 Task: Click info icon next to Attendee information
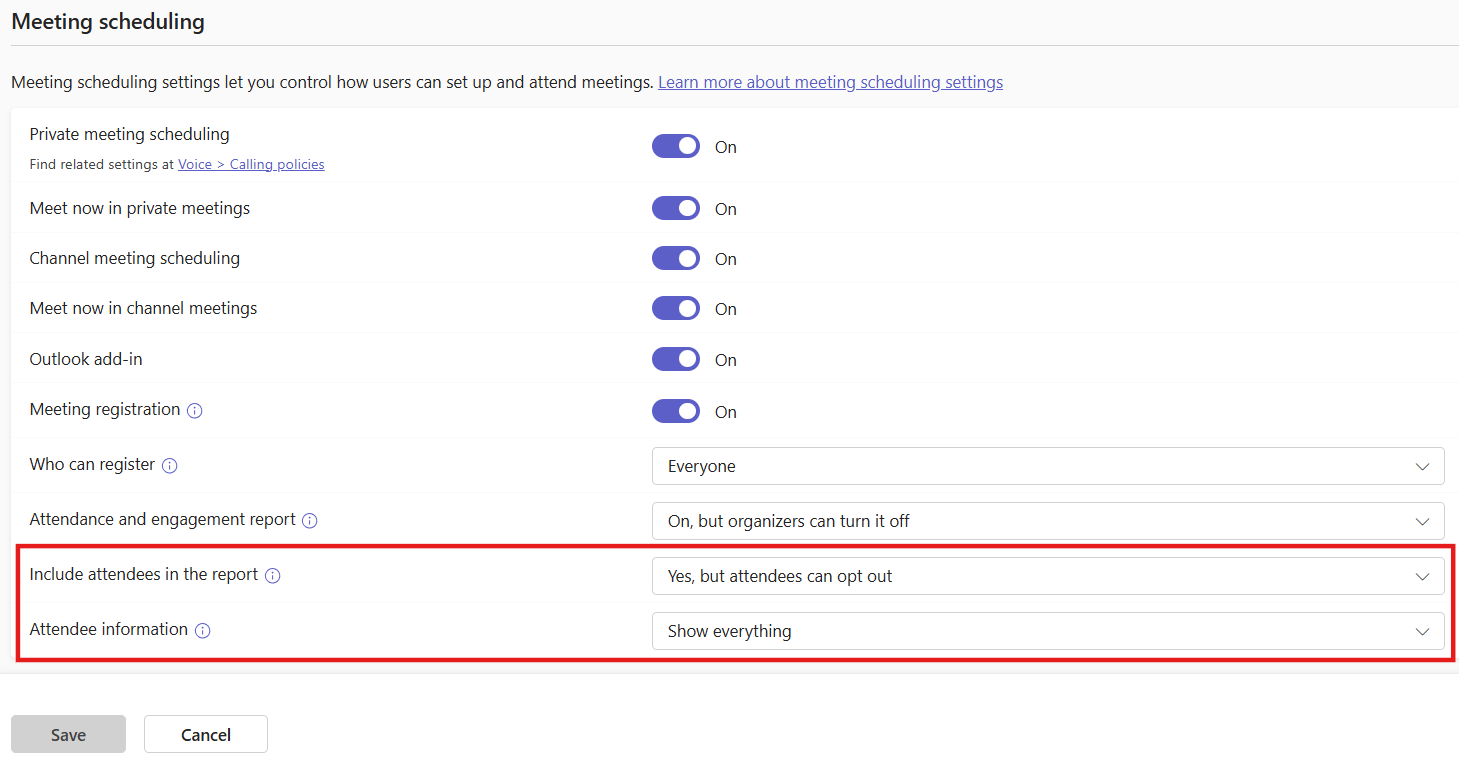[x=203, y=630]
